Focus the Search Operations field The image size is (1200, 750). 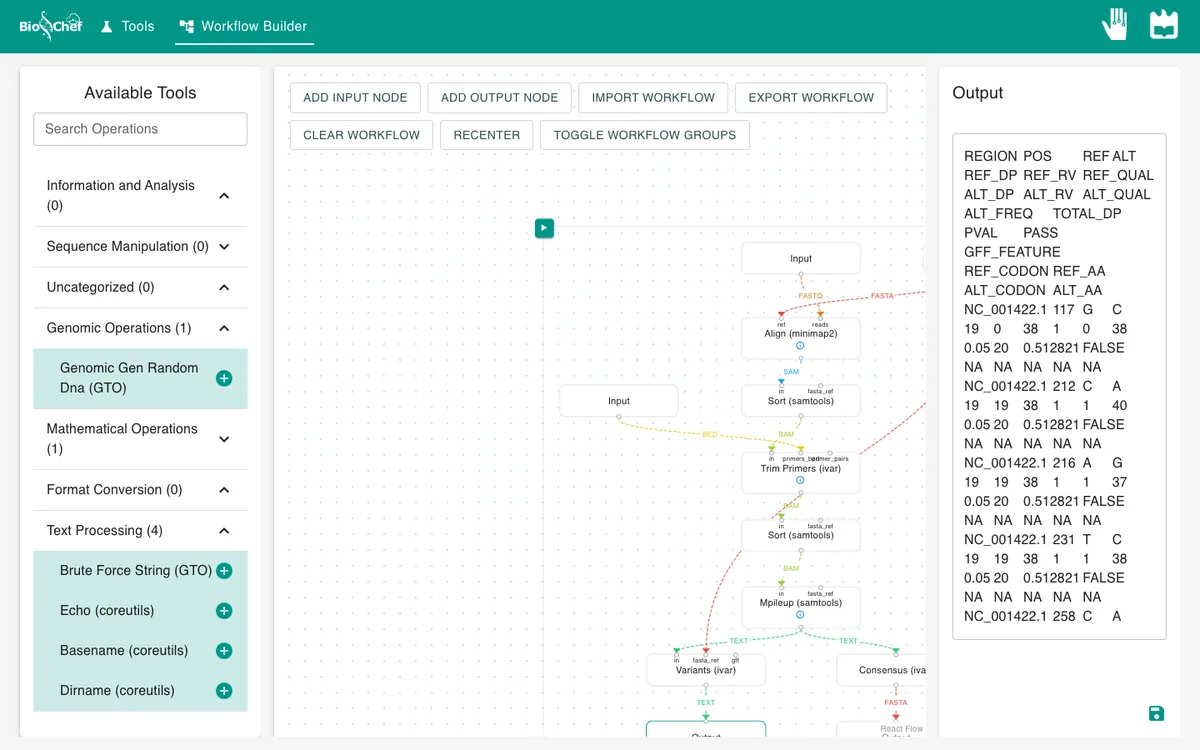coord(140,129)
